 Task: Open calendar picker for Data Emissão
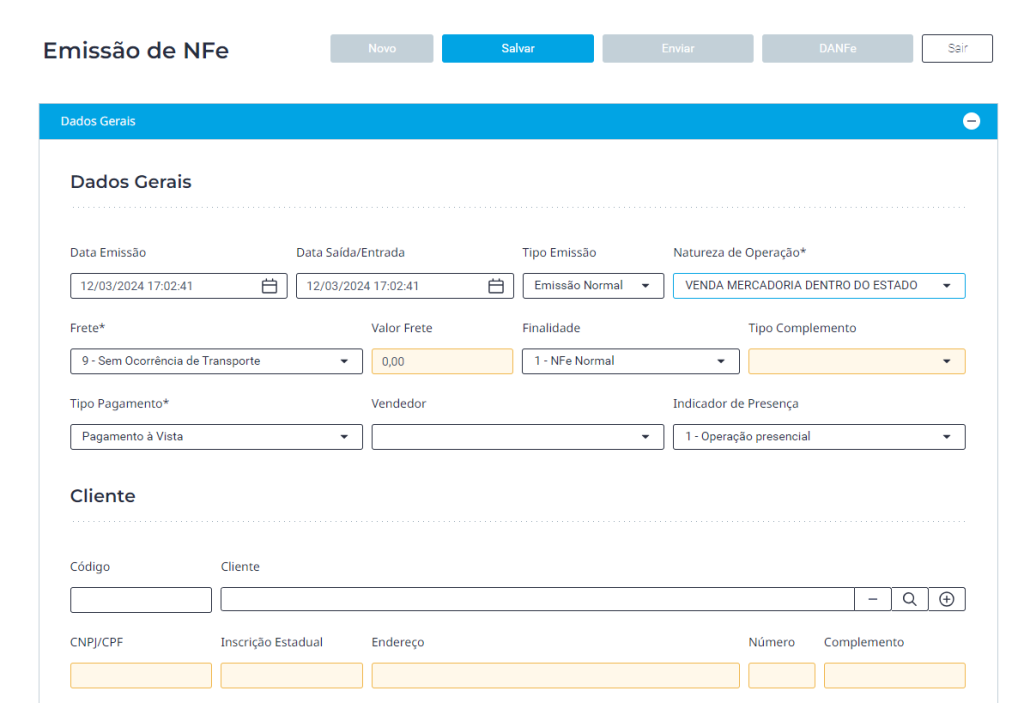point(269,286)
